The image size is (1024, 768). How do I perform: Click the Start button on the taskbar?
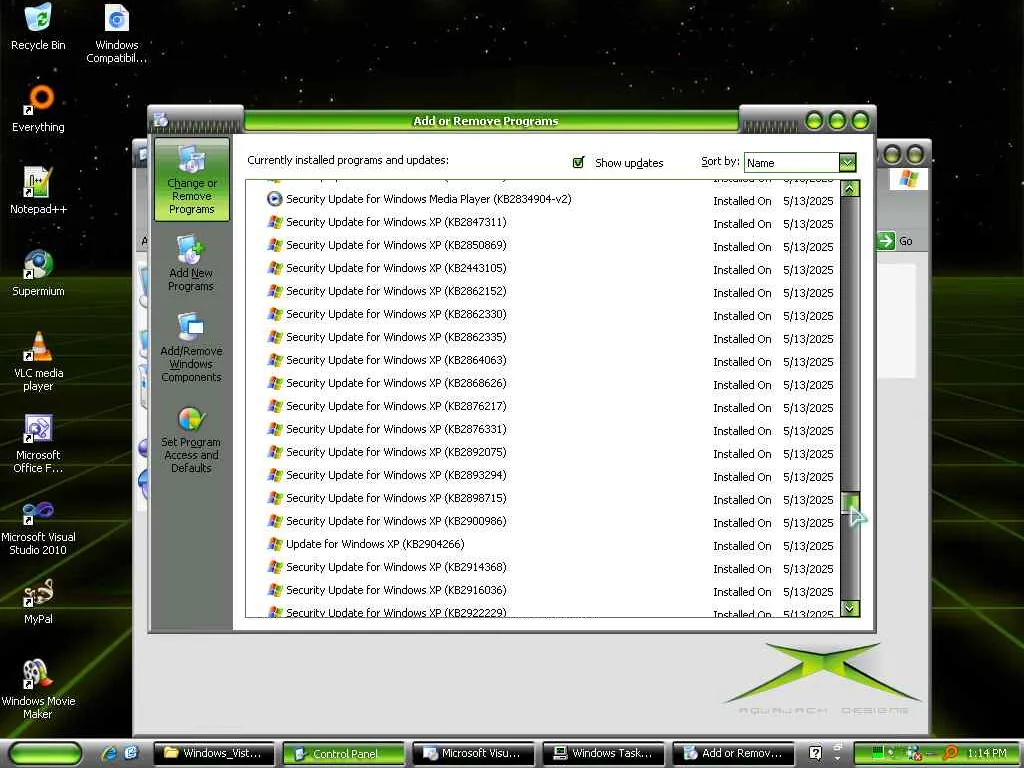pos(46,754)
